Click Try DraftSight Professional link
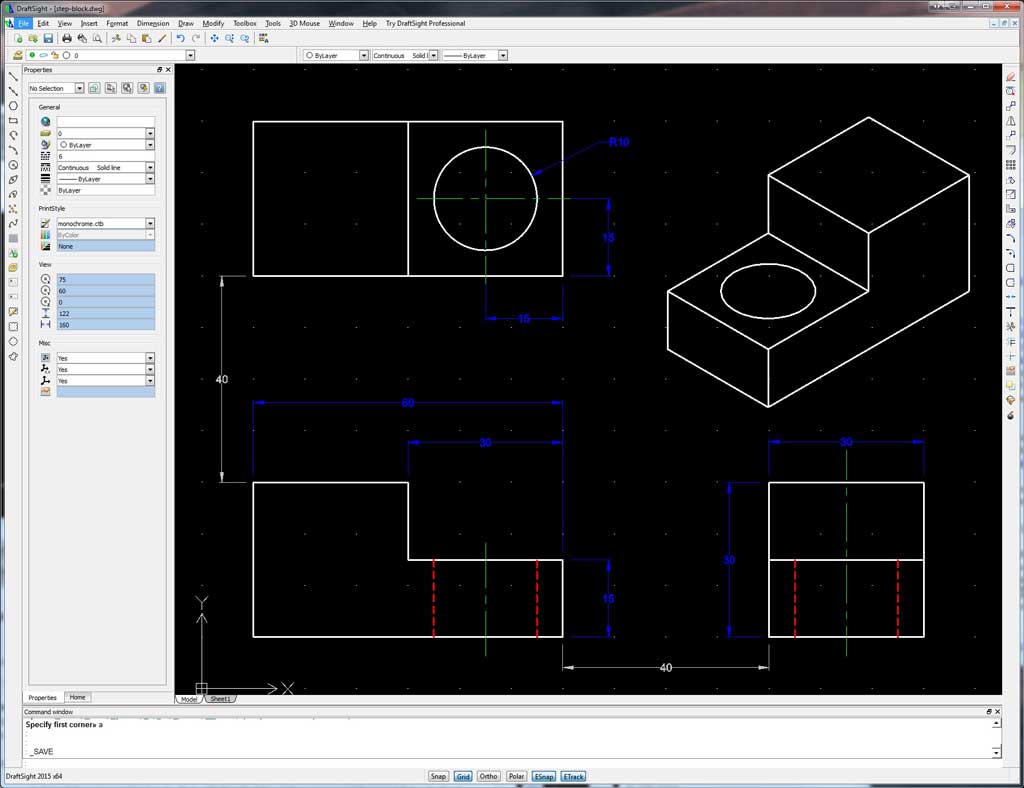This screenshot has height=788, width=1024. [425, 24]
